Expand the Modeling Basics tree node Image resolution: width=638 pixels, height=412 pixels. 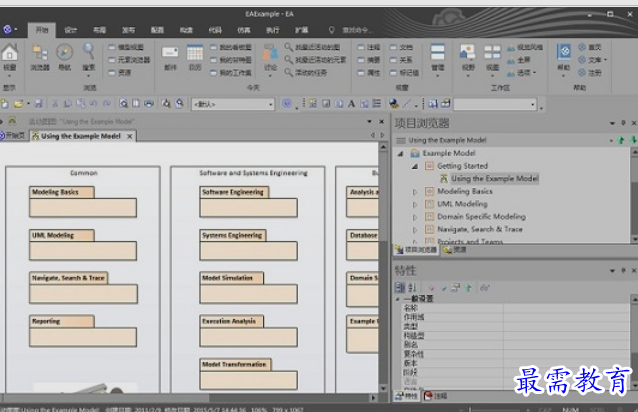pos(415,192)
